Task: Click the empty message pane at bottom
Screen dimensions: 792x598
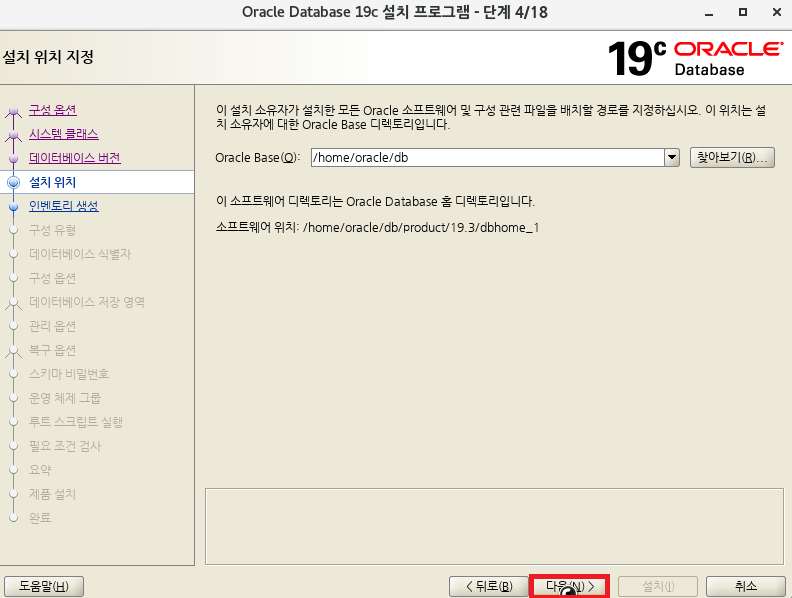Action: point(494,526)
